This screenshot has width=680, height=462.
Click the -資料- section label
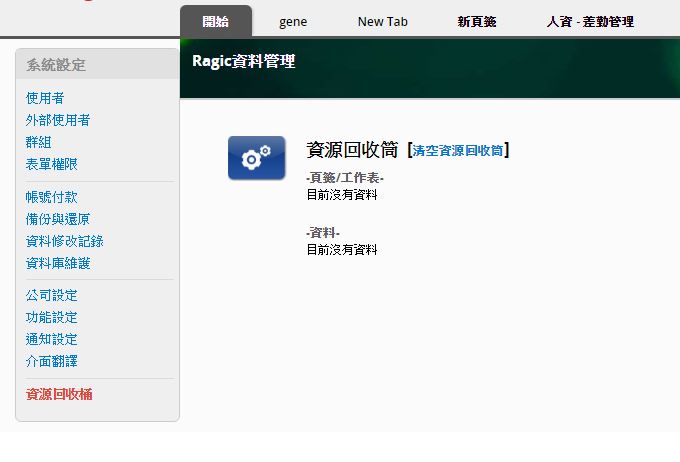pyautogui.click(x=323, y=233)
